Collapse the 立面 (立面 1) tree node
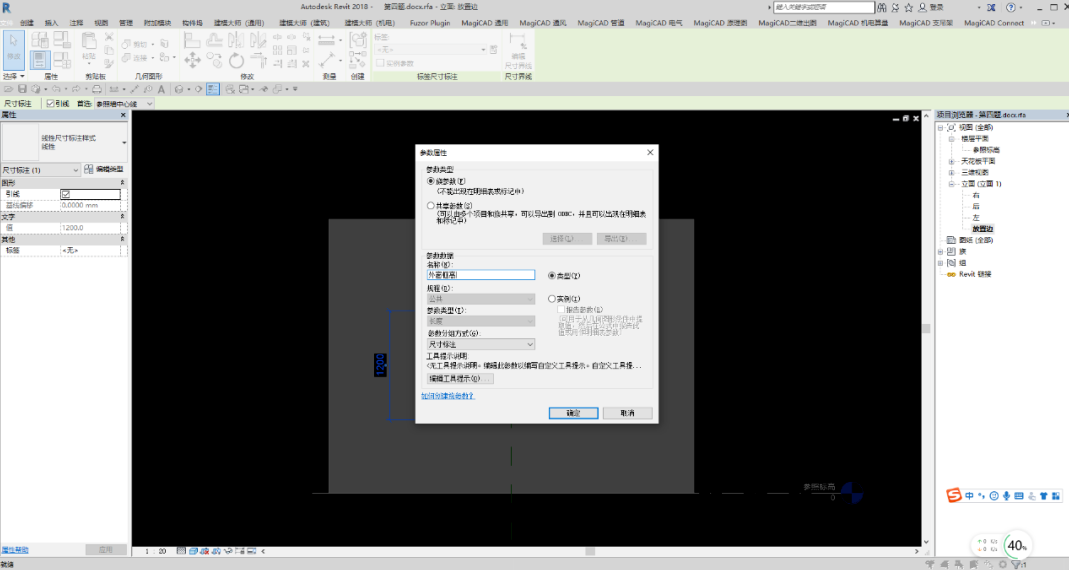This screenshot has width=1069, height=570. click(951, 184)
